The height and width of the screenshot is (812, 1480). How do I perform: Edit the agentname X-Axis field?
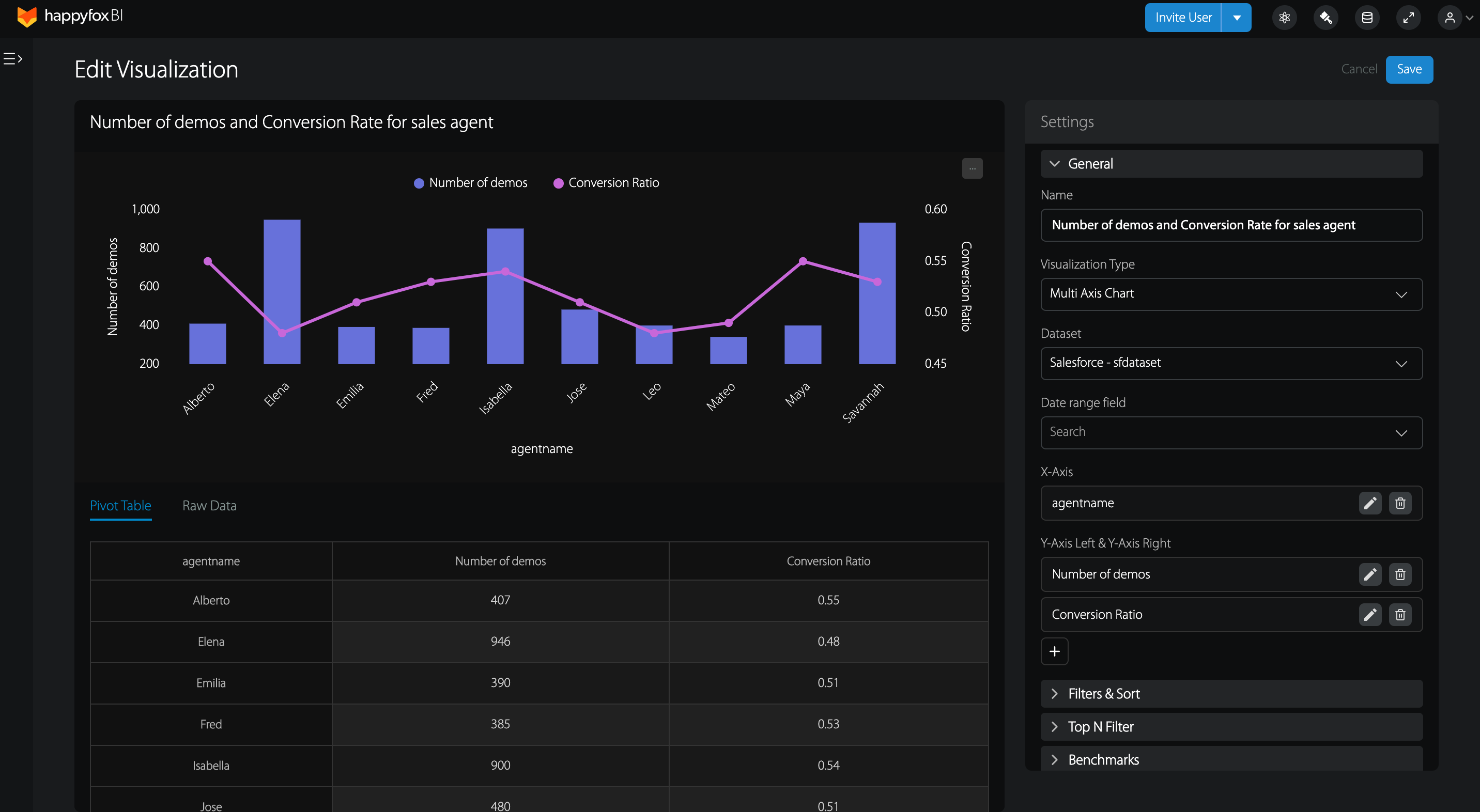pos(1370,503)
